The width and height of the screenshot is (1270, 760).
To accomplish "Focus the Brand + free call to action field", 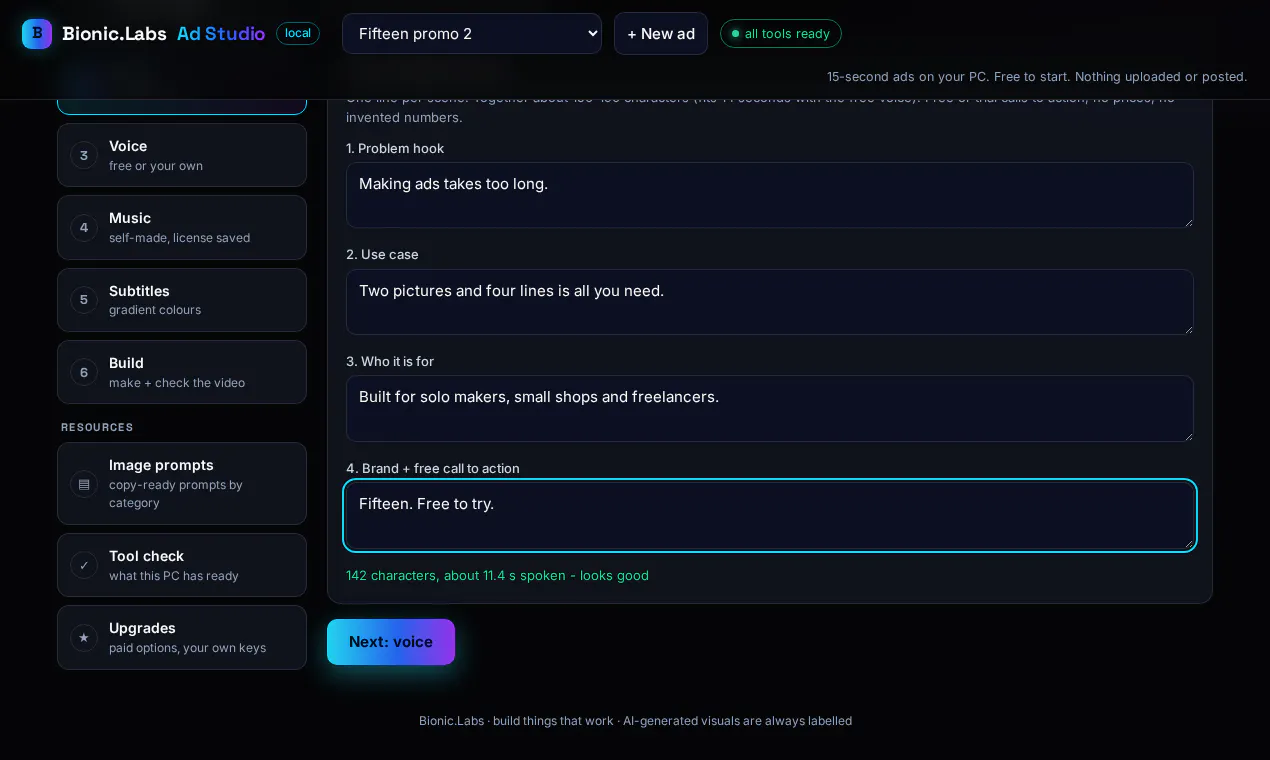I will 770,515.
